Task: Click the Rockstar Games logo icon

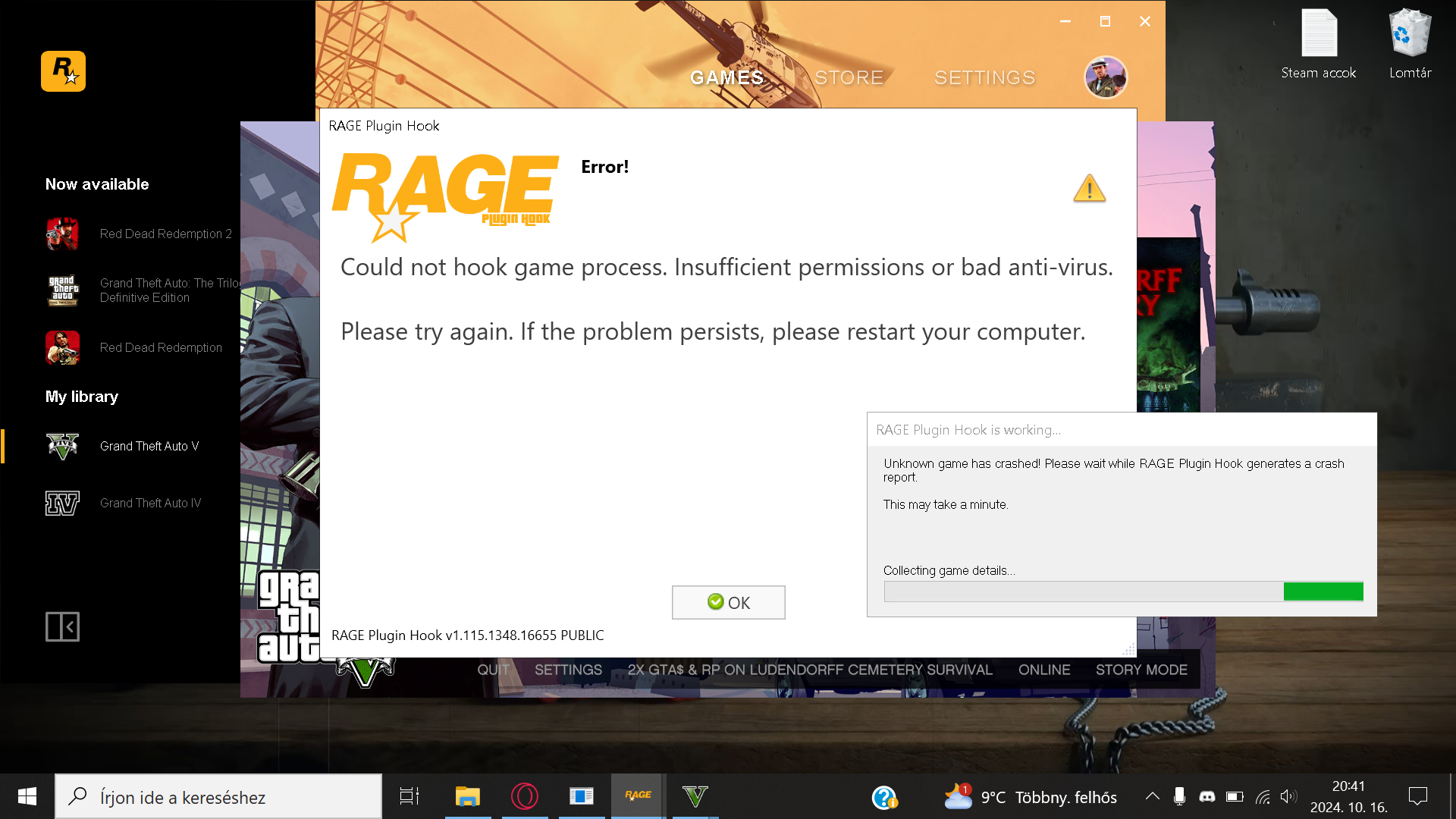Action: pyautogui.click(x=63, y=71)
